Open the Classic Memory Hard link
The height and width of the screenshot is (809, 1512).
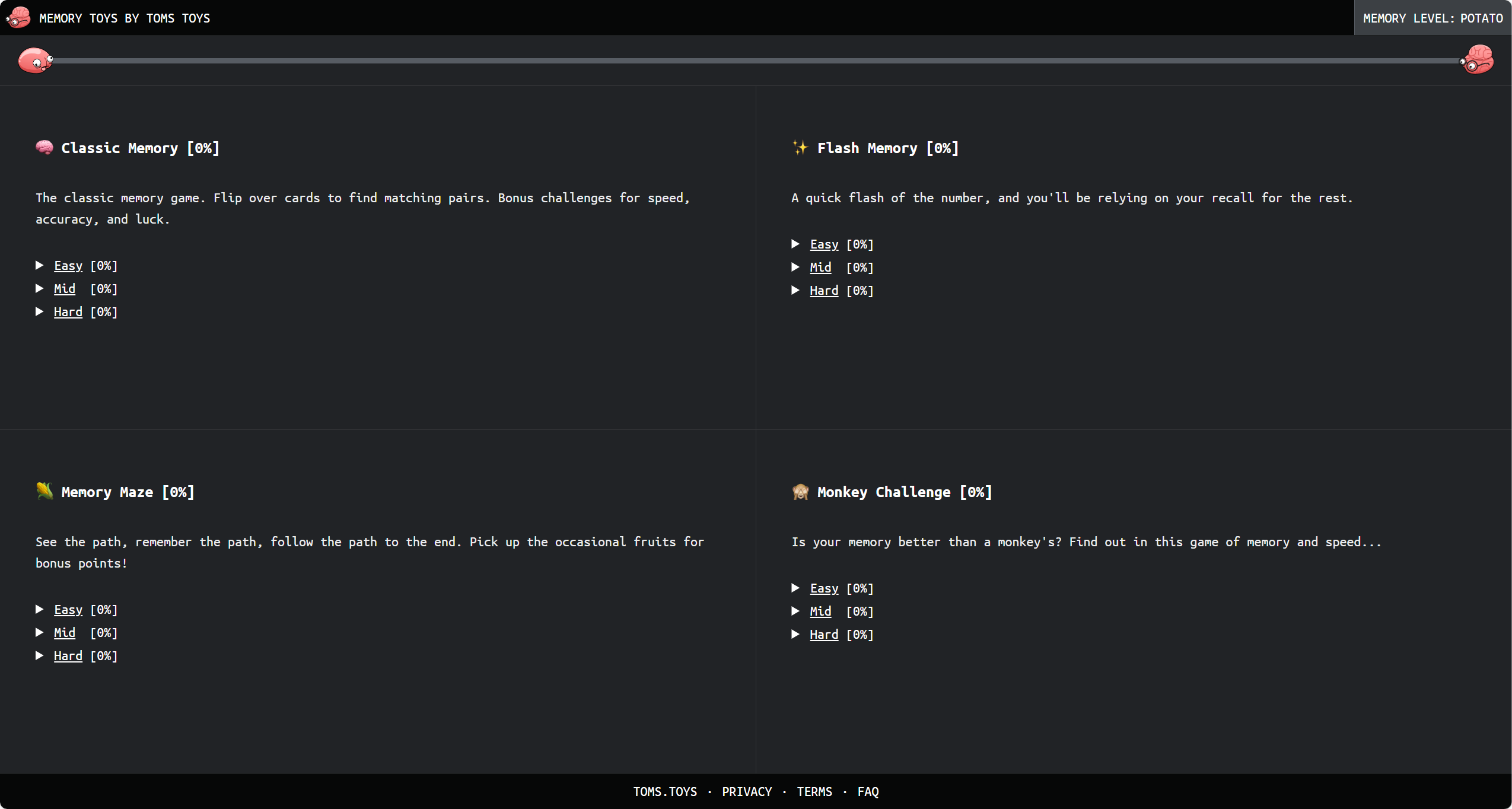pos(68,312)
